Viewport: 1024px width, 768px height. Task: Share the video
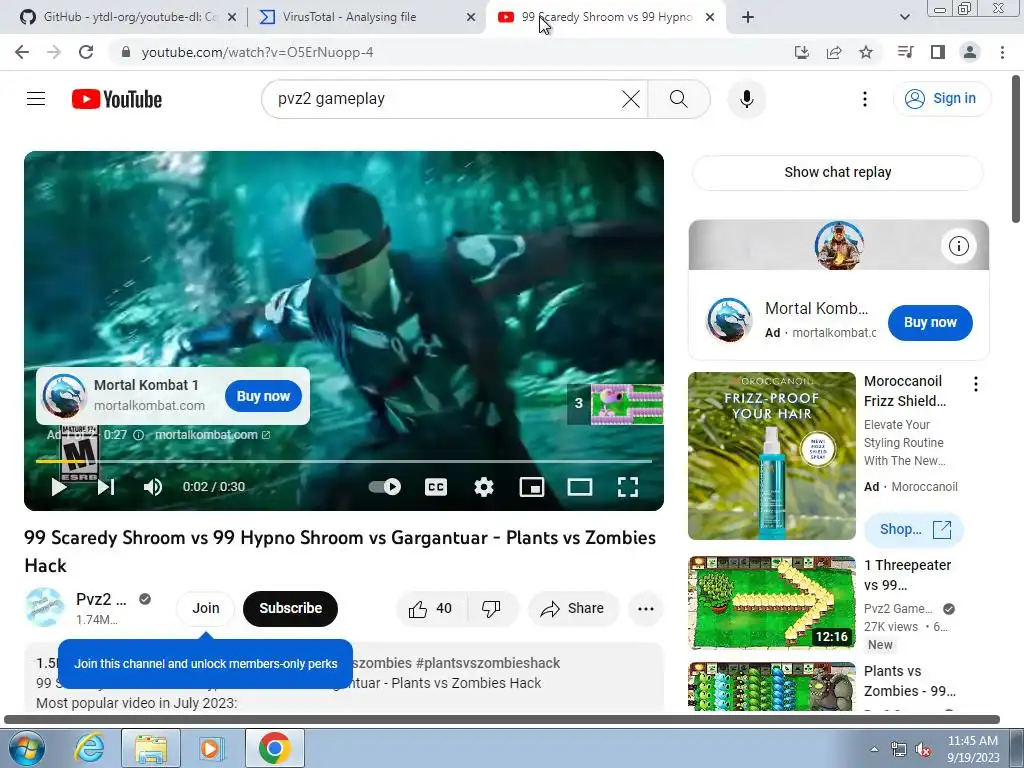tap(573, 609)
